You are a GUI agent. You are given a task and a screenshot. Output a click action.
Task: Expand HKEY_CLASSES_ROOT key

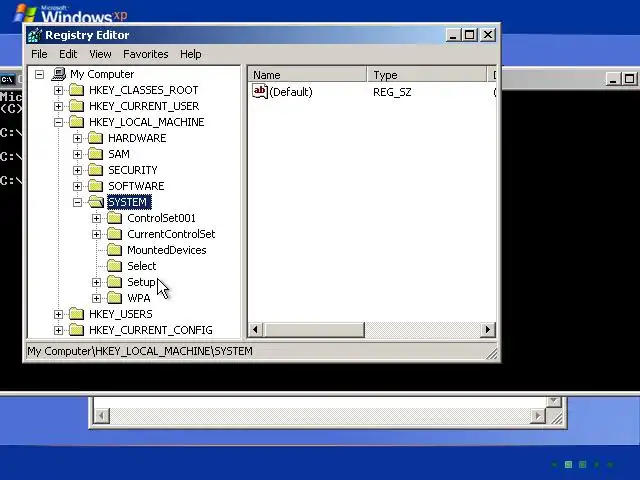tap(58, 90)
